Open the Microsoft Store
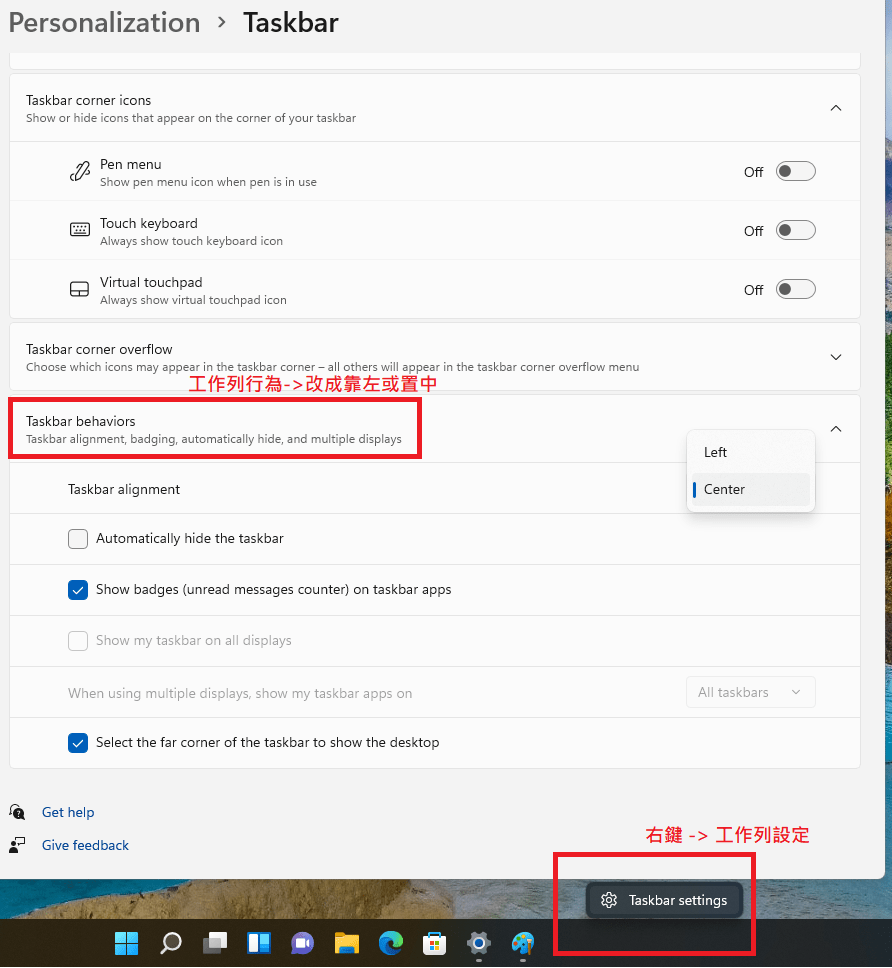892x968 pixels. tap(434, 942)
